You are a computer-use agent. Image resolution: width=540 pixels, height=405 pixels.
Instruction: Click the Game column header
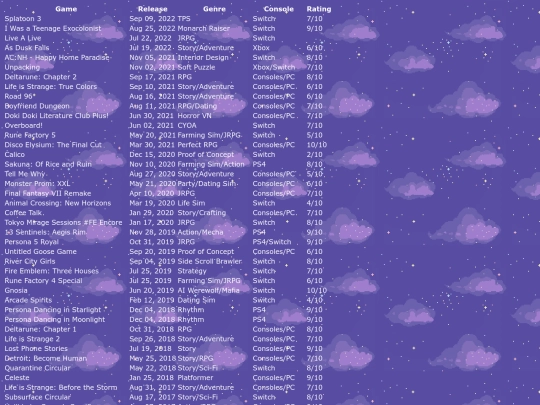(66, 9)
